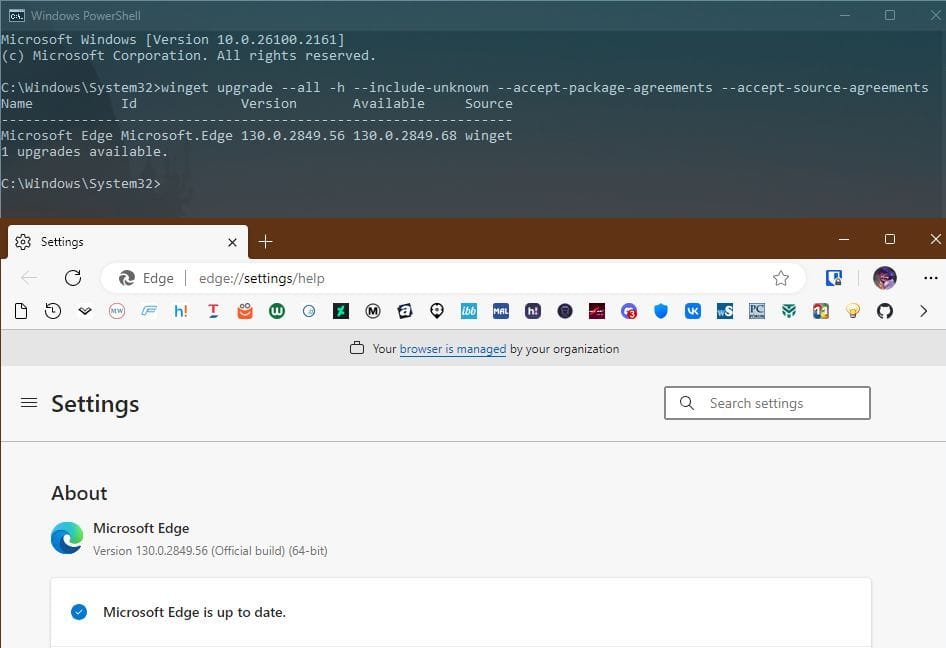Open the light blue circle bookmark
946x648 pixels.
coord(309,311)
